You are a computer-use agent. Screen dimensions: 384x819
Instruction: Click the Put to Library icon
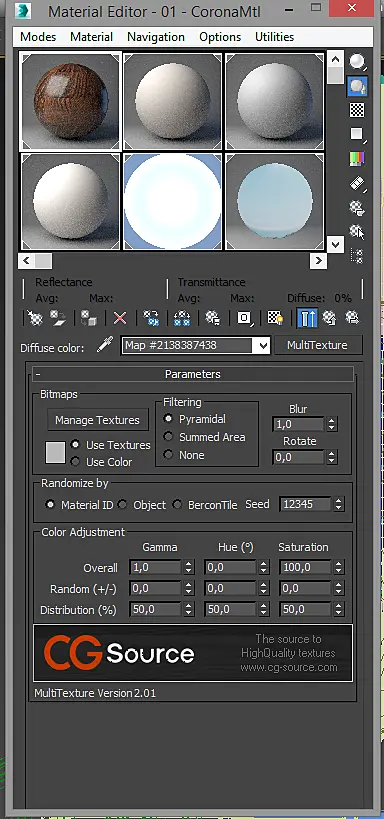click(x=213, y=318)
